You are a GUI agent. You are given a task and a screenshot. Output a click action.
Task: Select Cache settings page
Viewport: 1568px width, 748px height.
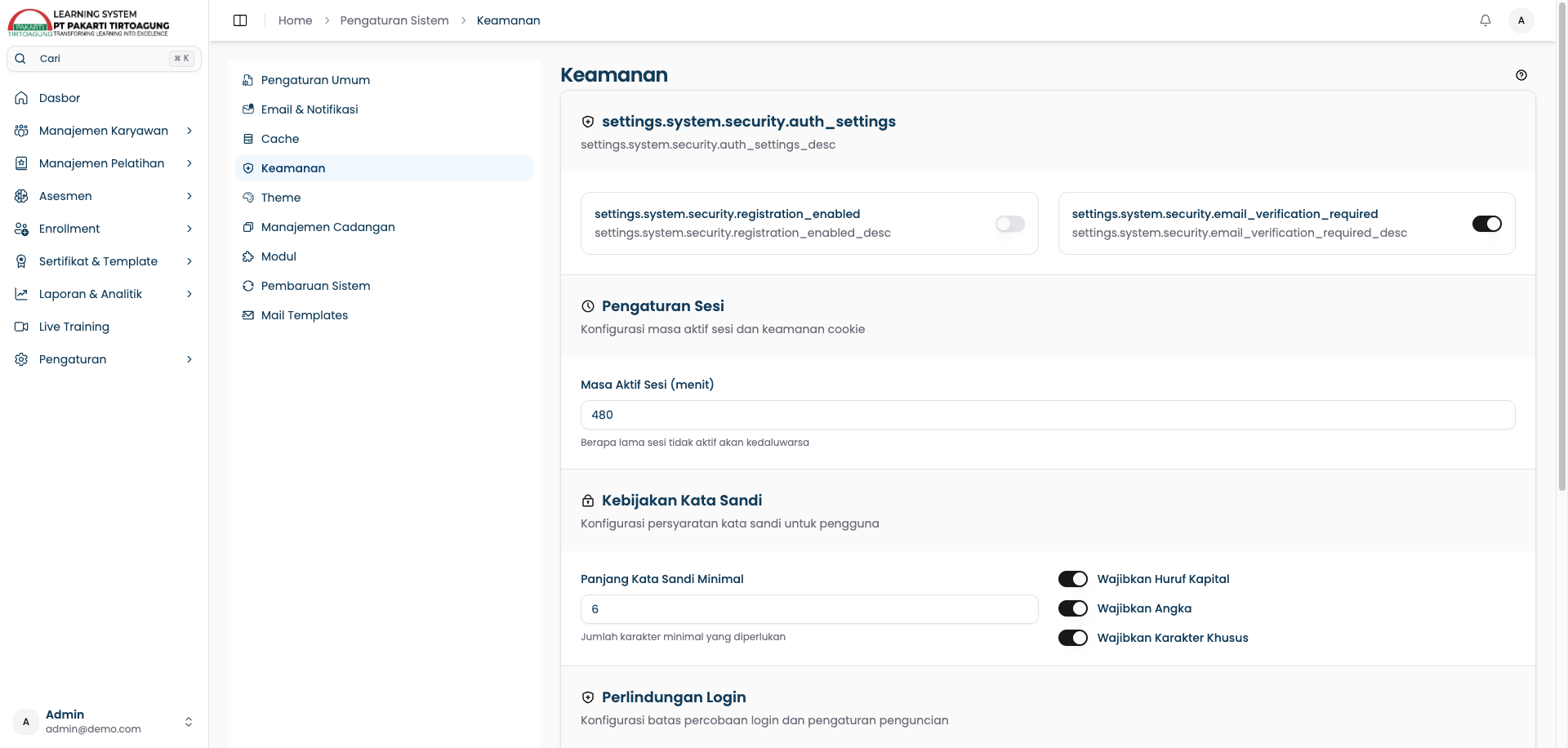coord(385,139)
